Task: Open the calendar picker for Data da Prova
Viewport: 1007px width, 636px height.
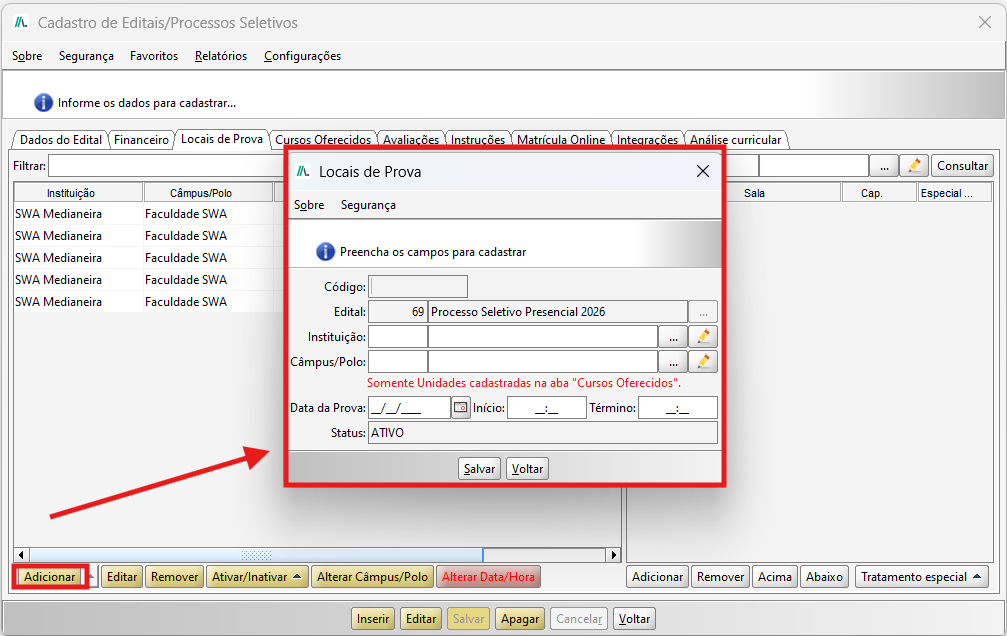Action: click(460, 407)
